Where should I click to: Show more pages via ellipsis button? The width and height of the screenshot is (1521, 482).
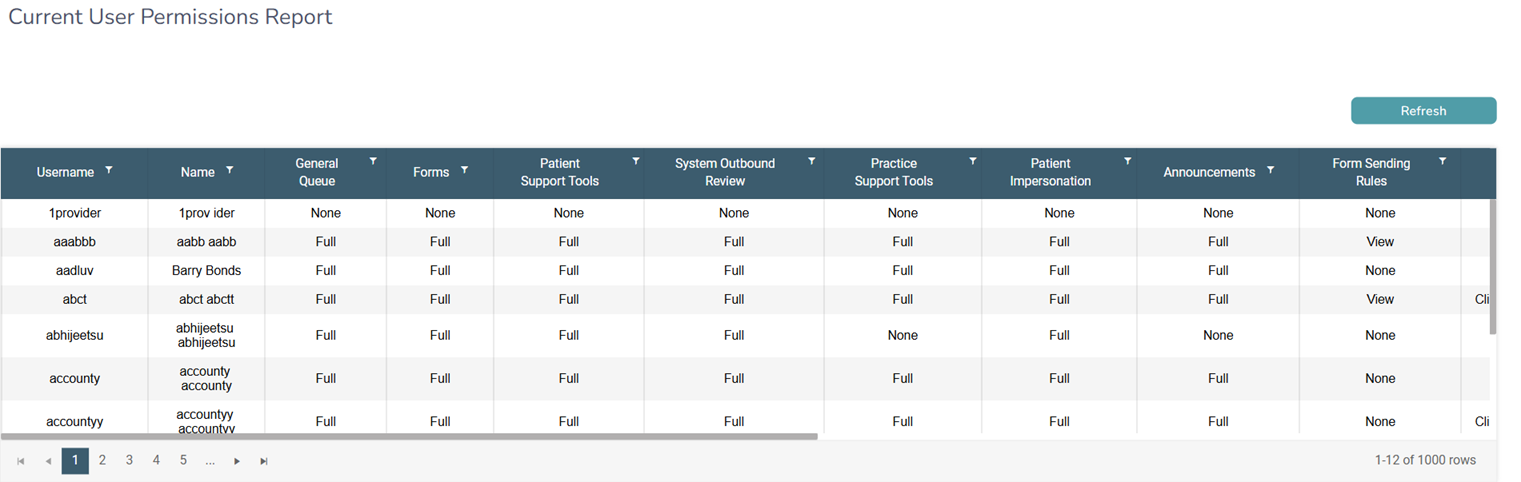210,461
